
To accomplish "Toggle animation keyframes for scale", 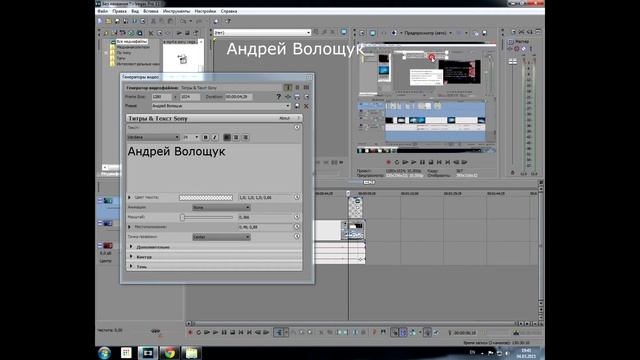I will tap(297, 217).
